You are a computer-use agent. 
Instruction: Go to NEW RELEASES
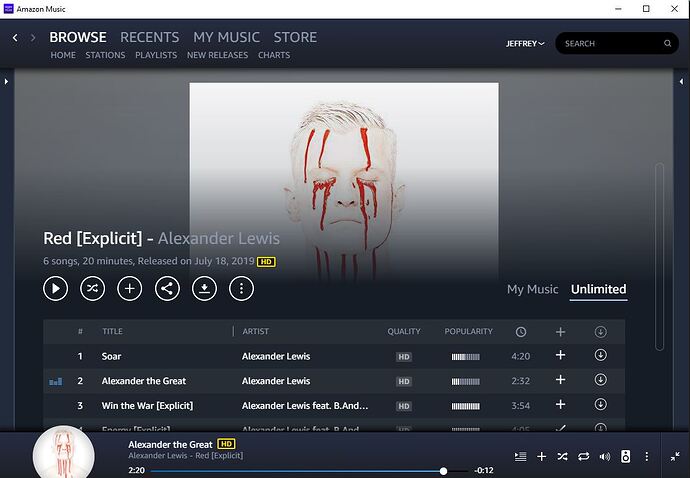coord(217,55)
